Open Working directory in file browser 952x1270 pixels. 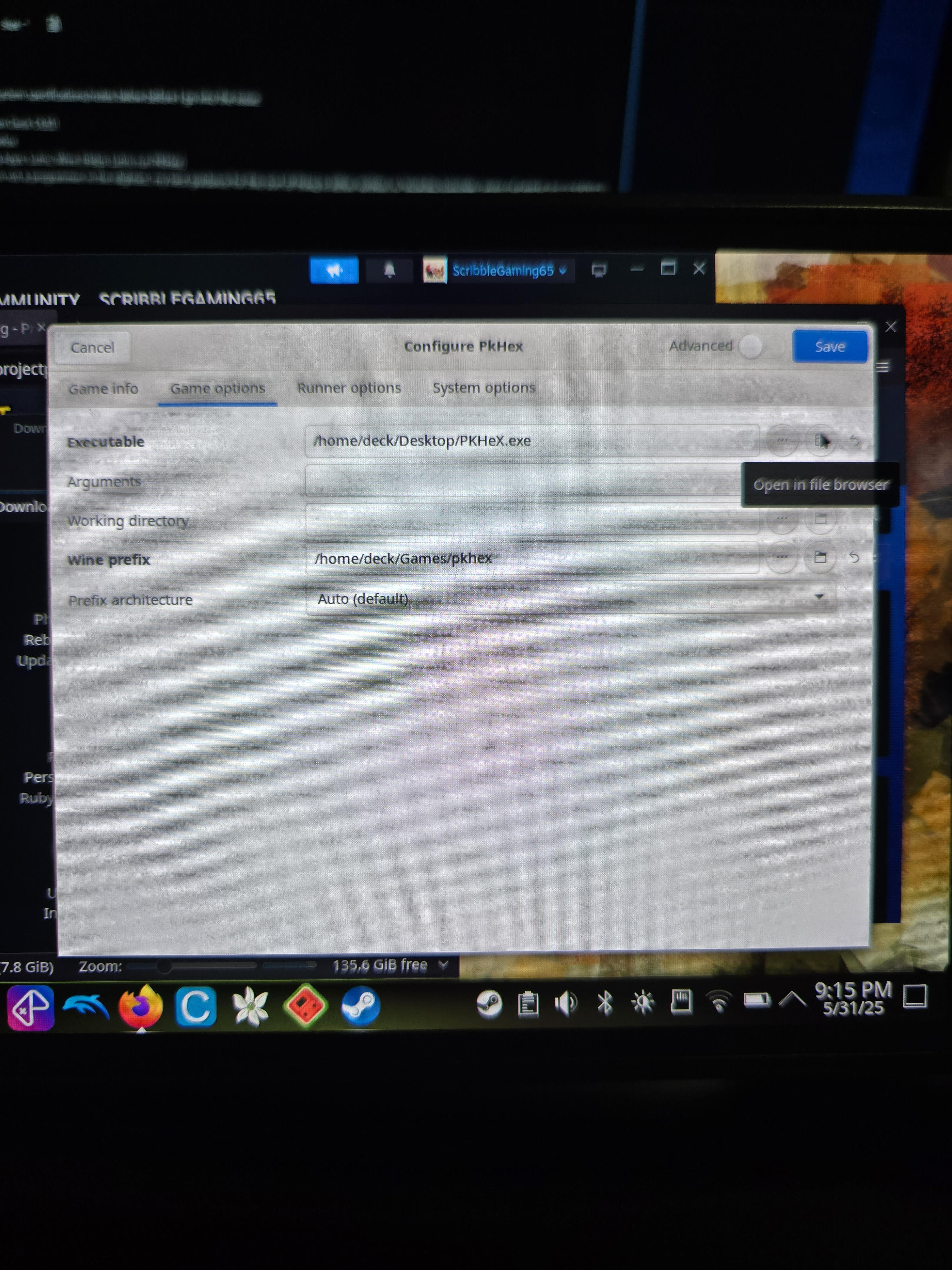pos(820,518)
